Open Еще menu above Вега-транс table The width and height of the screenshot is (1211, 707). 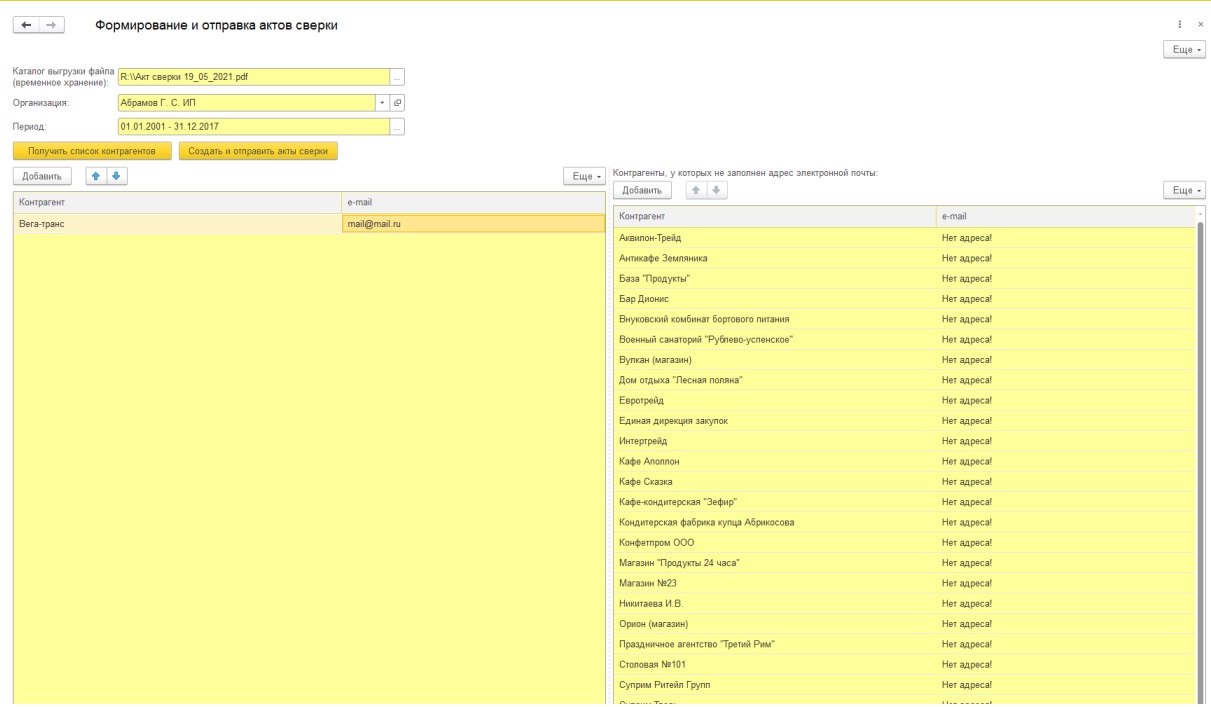584,176
